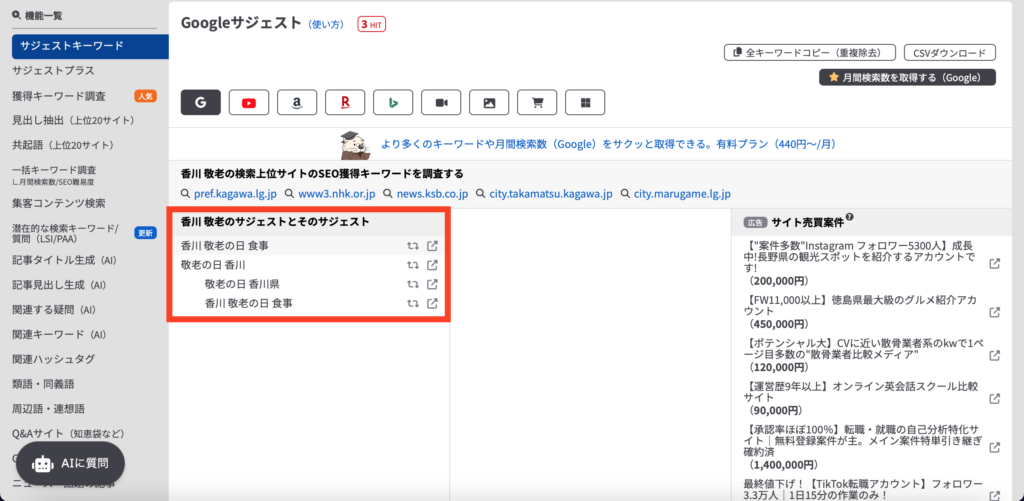Open サジェストプラス in sidebar
Screen dimensions: 1024x501
tap(53, 71)
